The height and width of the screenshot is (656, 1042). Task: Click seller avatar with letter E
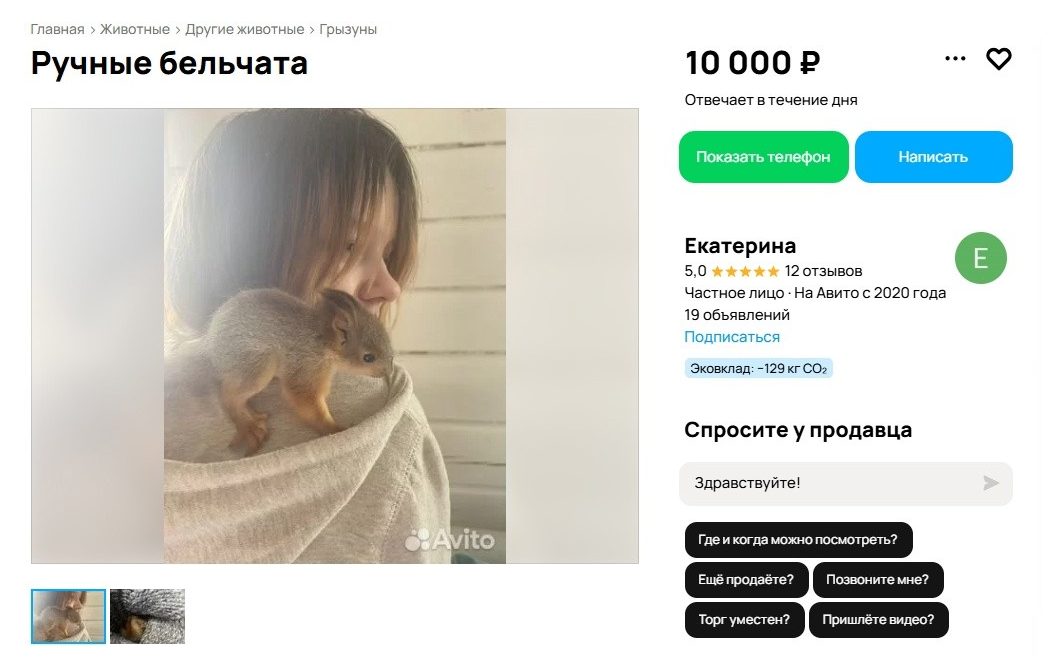tap(980, 259)
